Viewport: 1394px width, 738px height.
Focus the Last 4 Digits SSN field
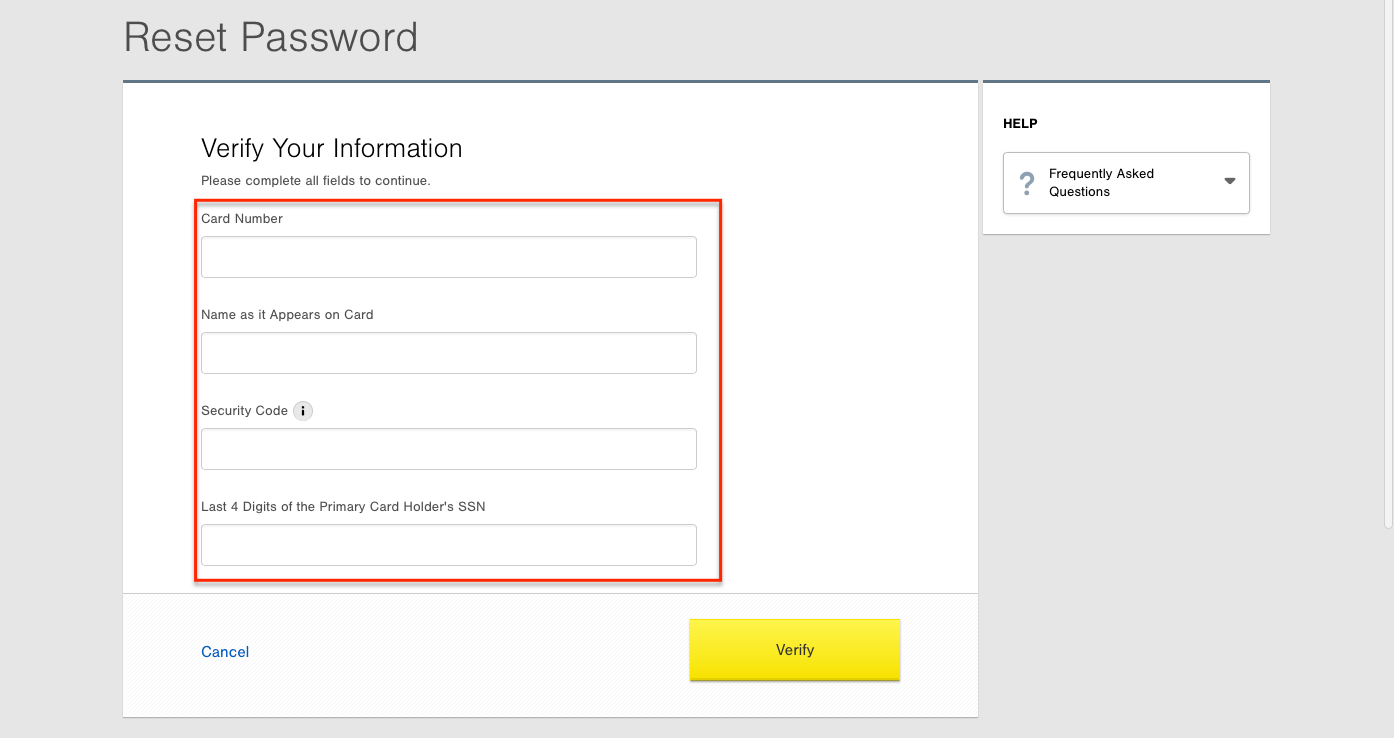click(x=448, y=545)
